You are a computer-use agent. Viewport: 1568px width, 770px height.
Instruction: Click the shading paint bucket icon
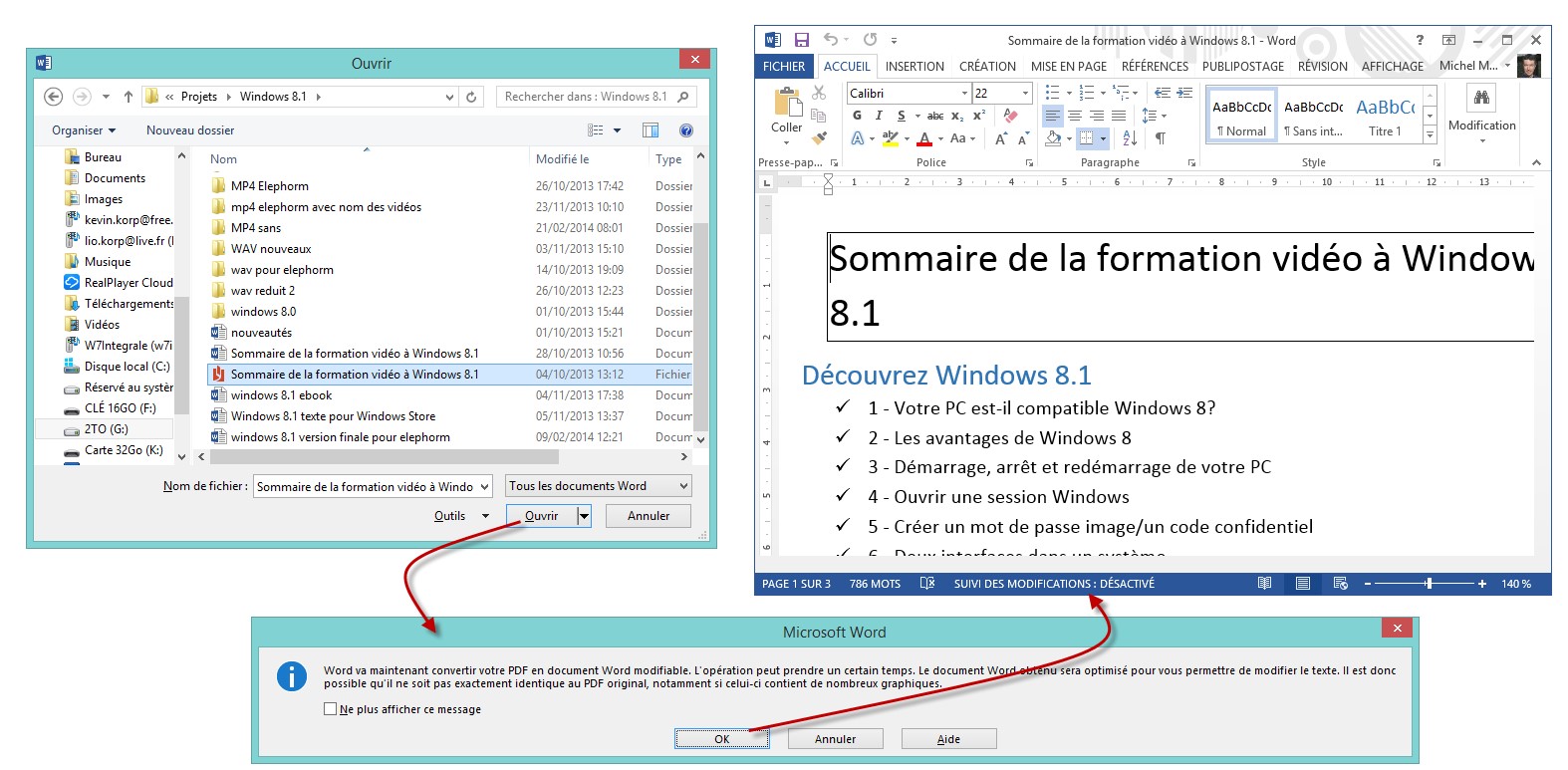1053,138
